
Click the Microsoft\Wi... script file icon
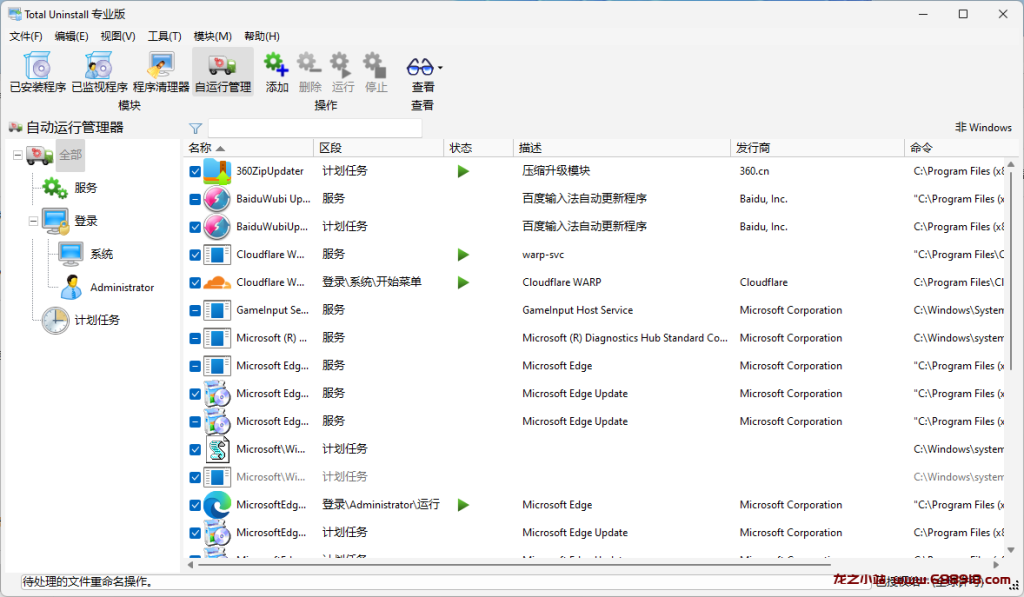(x=217, y=449)
